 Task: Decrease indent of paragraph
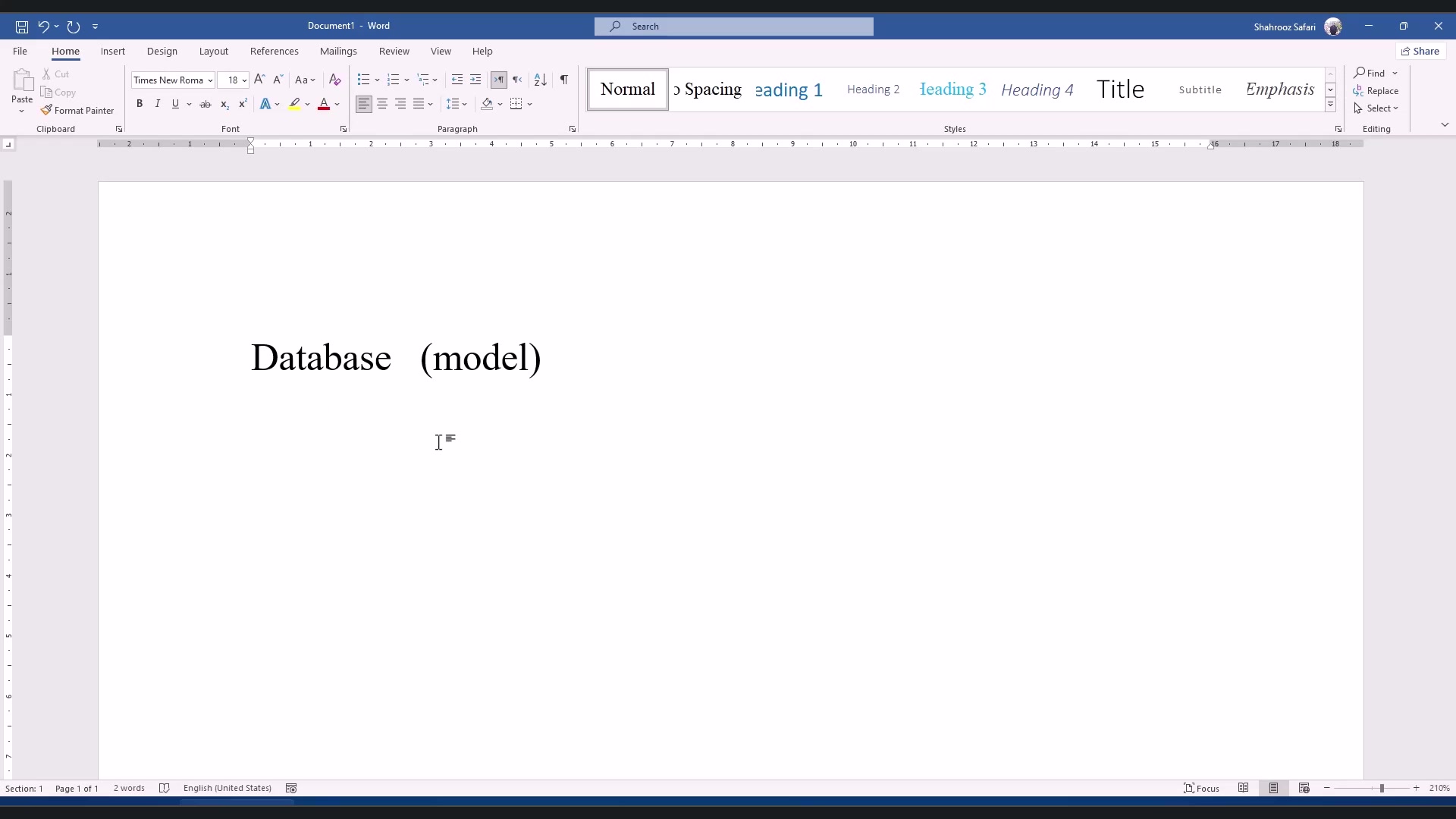(457, 80)
